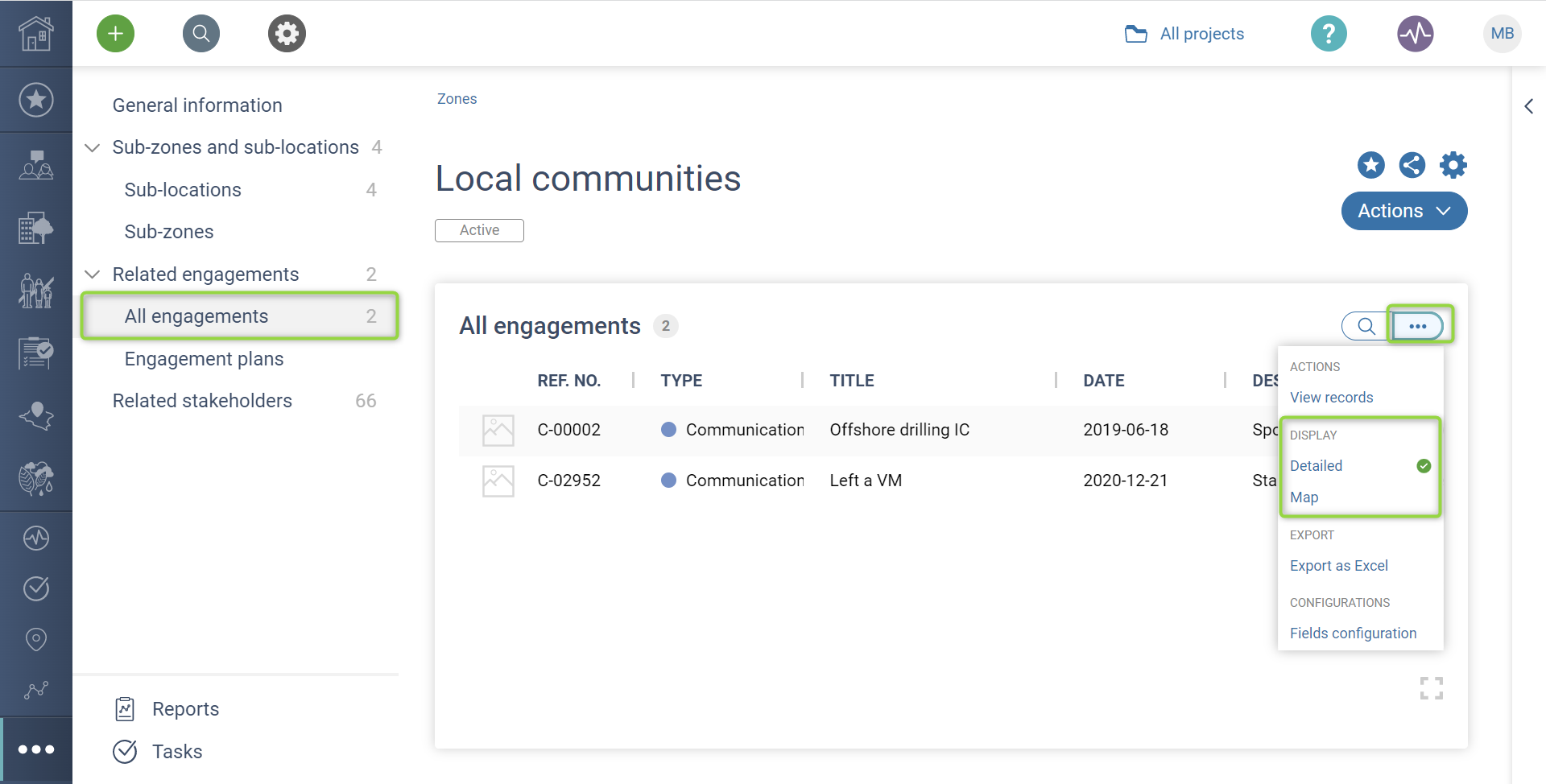Collapse the Related engagements section
This screenshot has width=1546, height=784.
click(93, 274)
